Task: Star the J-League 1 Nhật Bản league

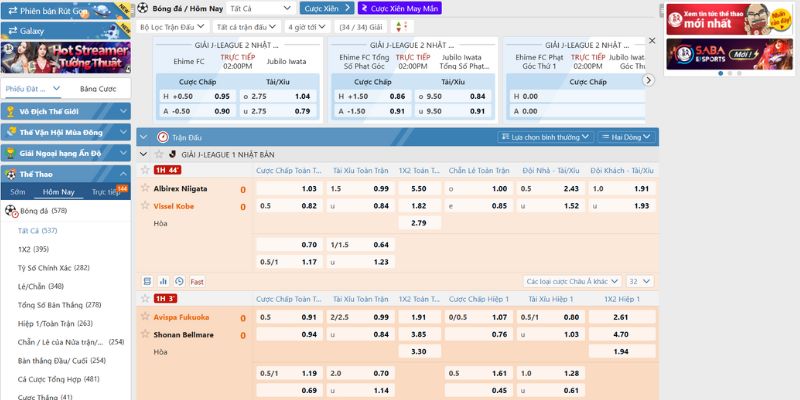Action: [x=158, y=154]
